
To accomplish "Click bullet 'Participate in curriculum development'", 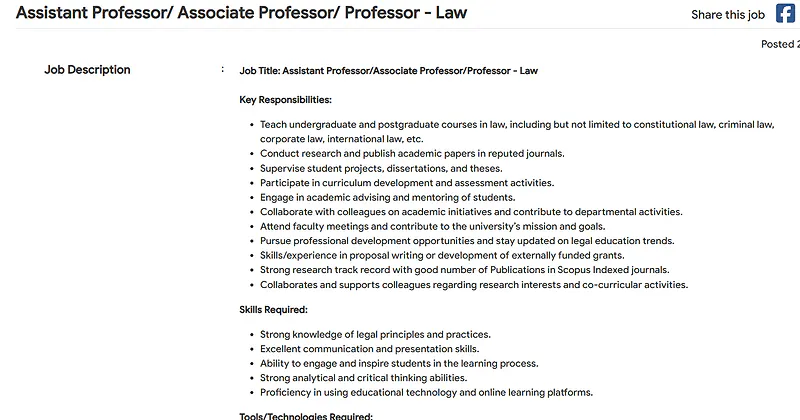I will [x=407, y=183].
